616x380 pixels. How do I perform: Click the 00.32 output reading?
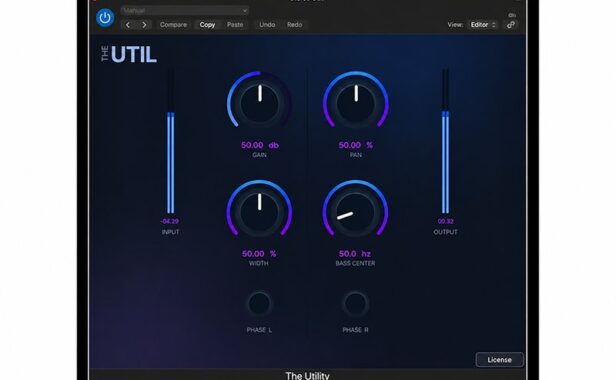(x=446, y=221)
